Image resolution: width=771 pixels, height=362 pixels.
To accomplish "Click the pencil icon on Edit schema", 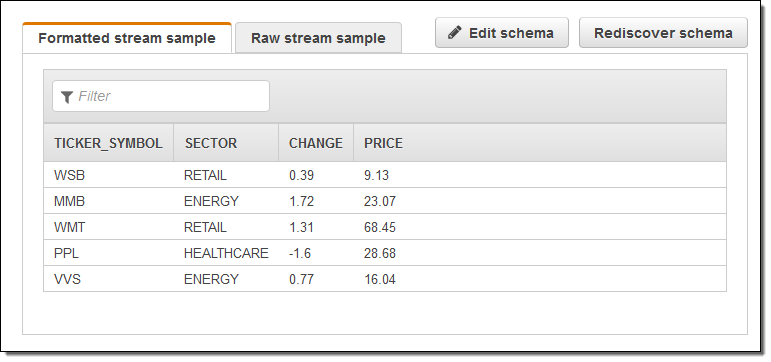I will point(455,33).
